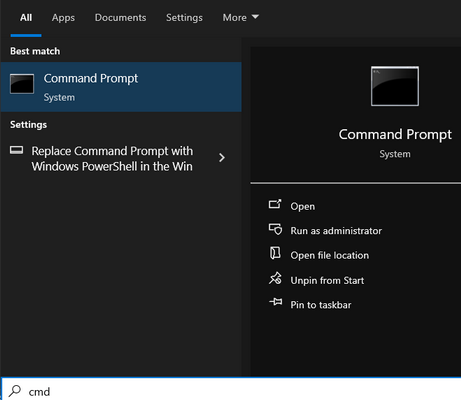461x400 pixels.
Task: Expand the More filter dropdown
Action: (240, 17)
